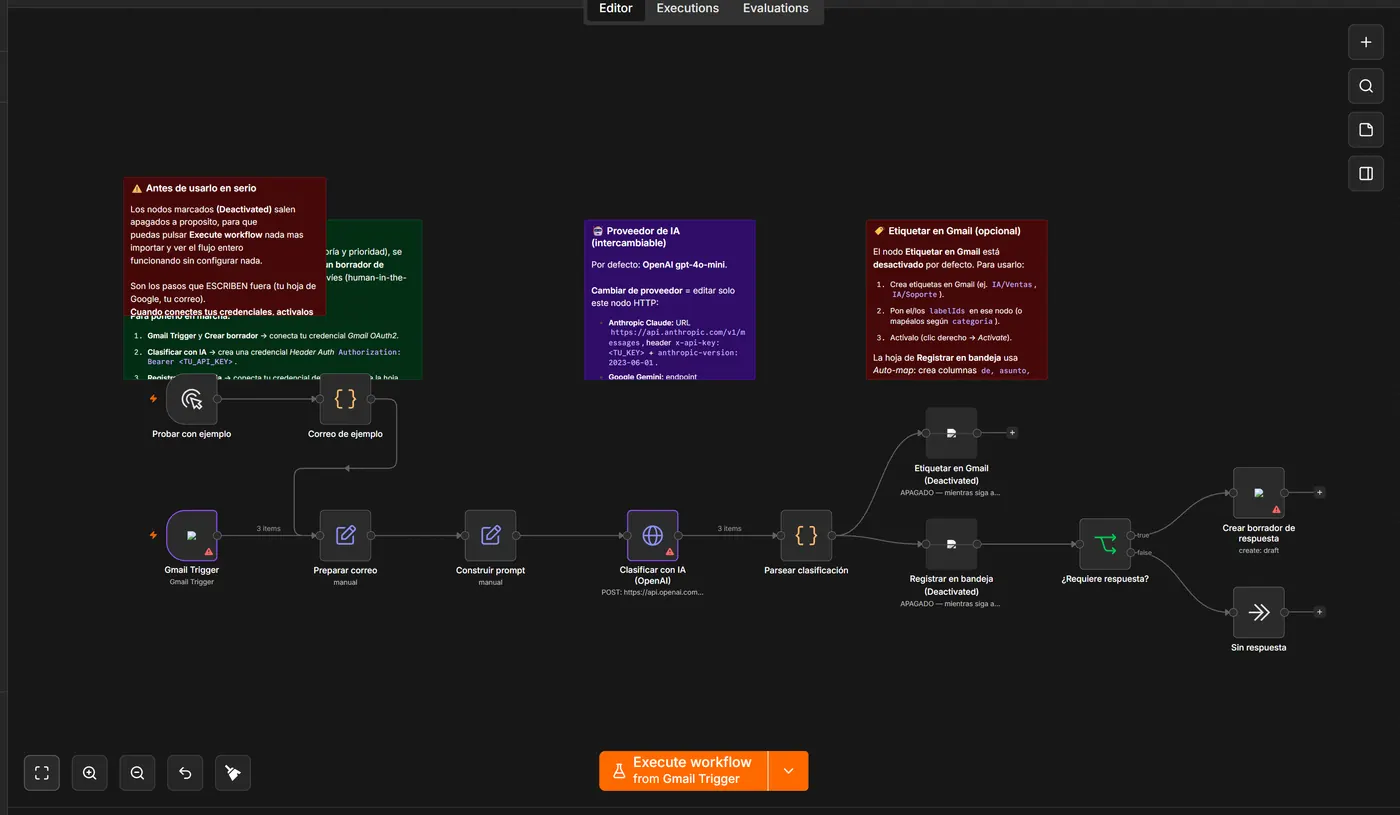The width and height of the screenshot is (1400, 815).
Task: Click the lightning trigger icon beside Gmail Trigger
Action: point(153,535)
